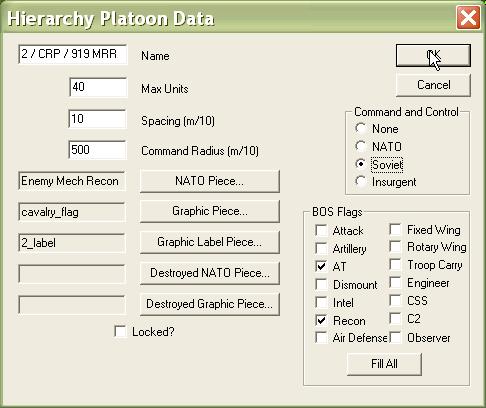
Task: Uncheck the AT checkbox
Action: click(x=321, y=266)
